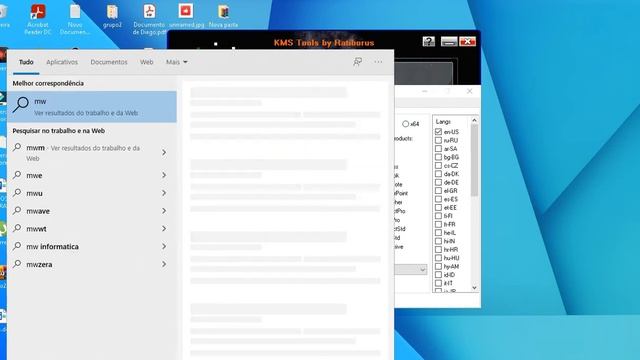Close the KMS Tools window
Viewport: 640px width, 360px height.
tap(468, 41)
